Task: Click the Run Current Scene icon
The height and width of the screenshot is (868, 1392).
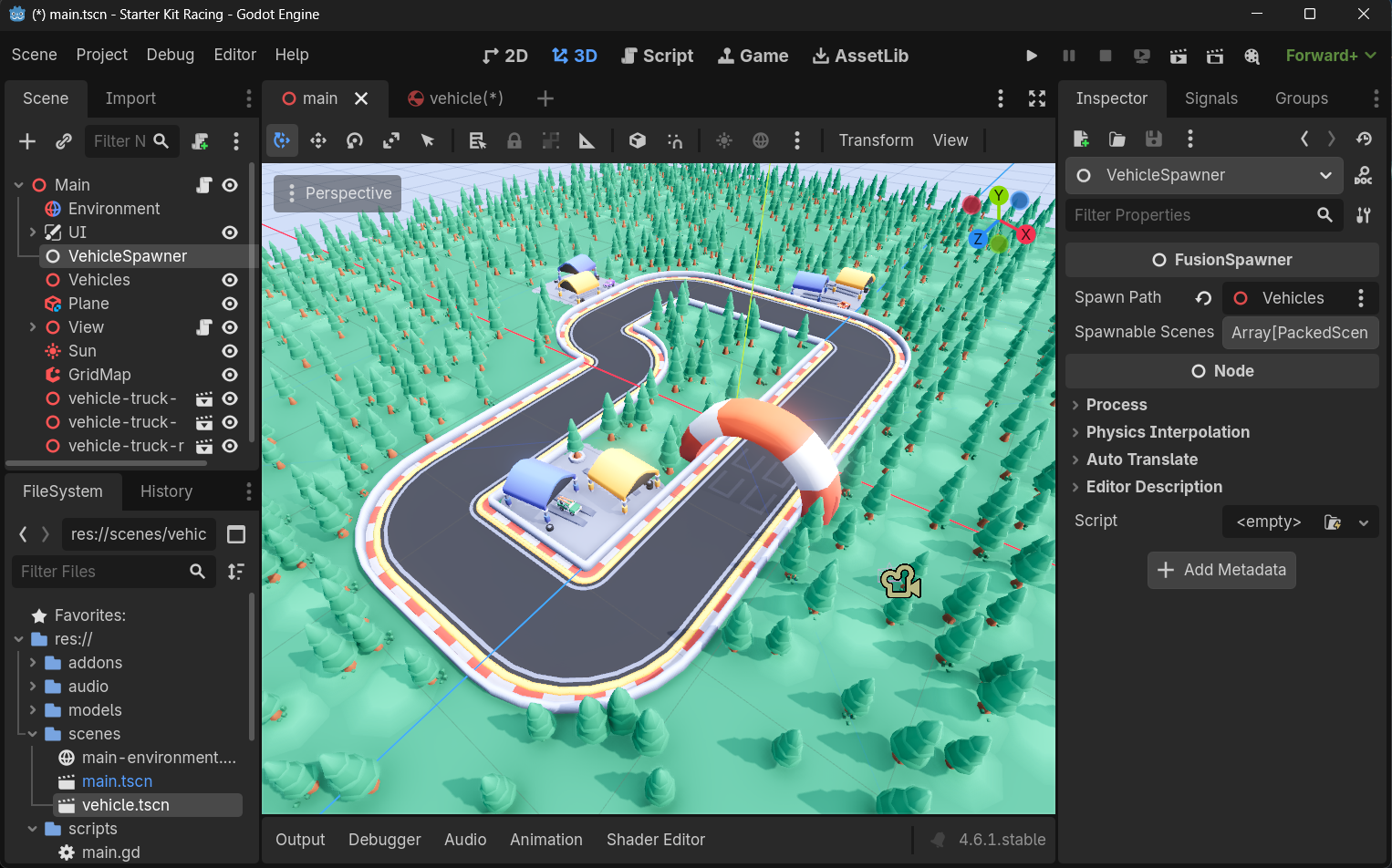Action: [x=1179, y=56]
